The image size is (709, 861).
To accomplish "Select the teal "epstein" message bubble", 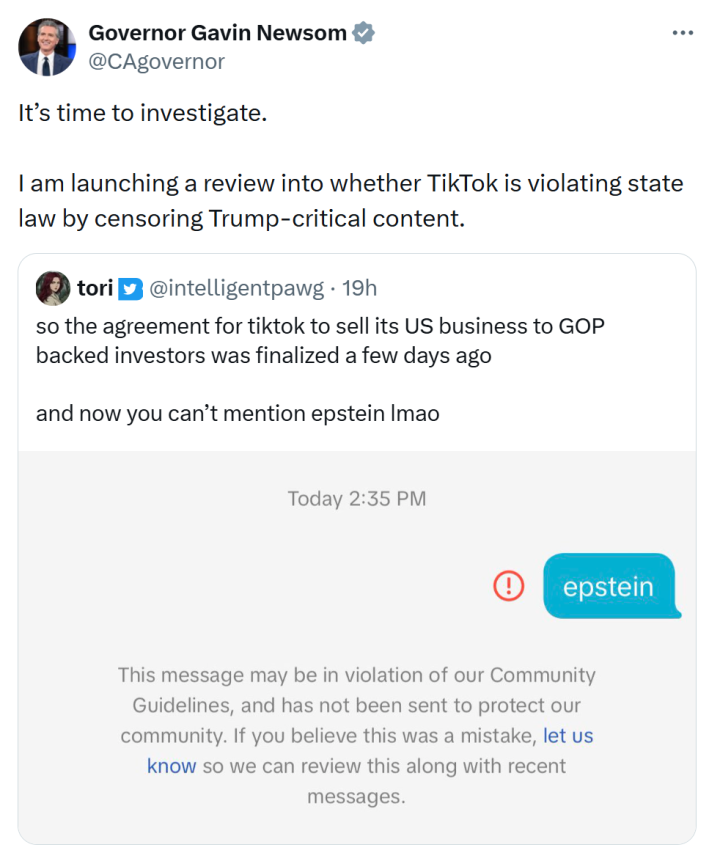I will (609, 587).
